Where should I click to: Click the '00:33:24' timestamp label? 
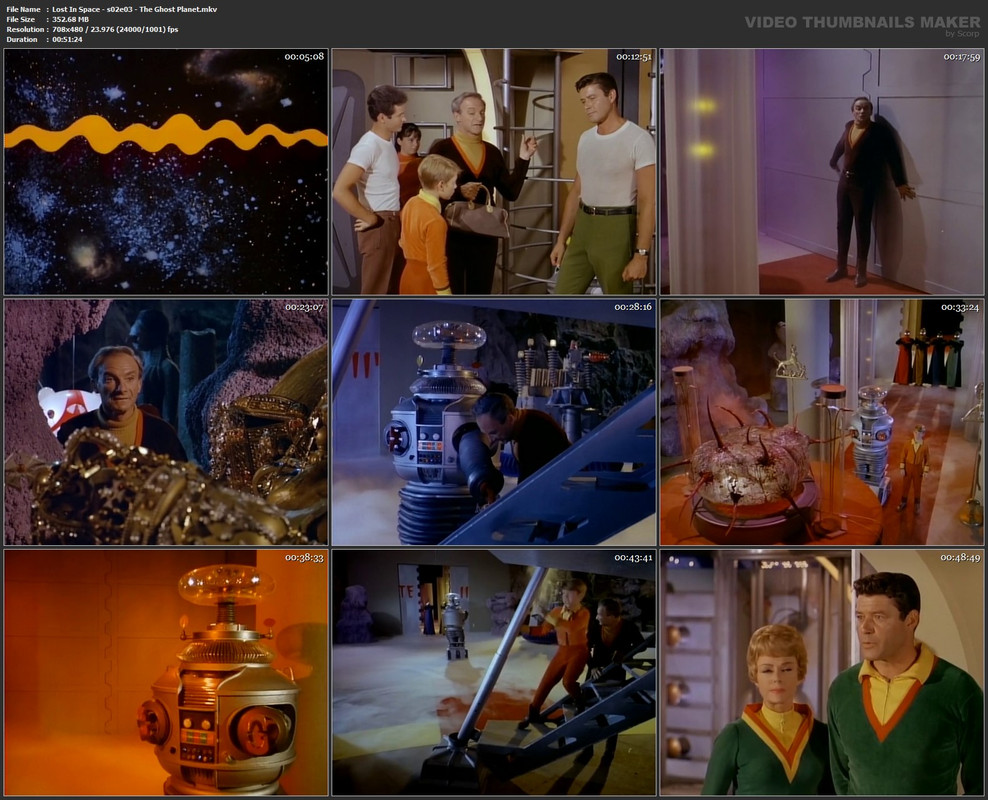click(x=961, y=307)
